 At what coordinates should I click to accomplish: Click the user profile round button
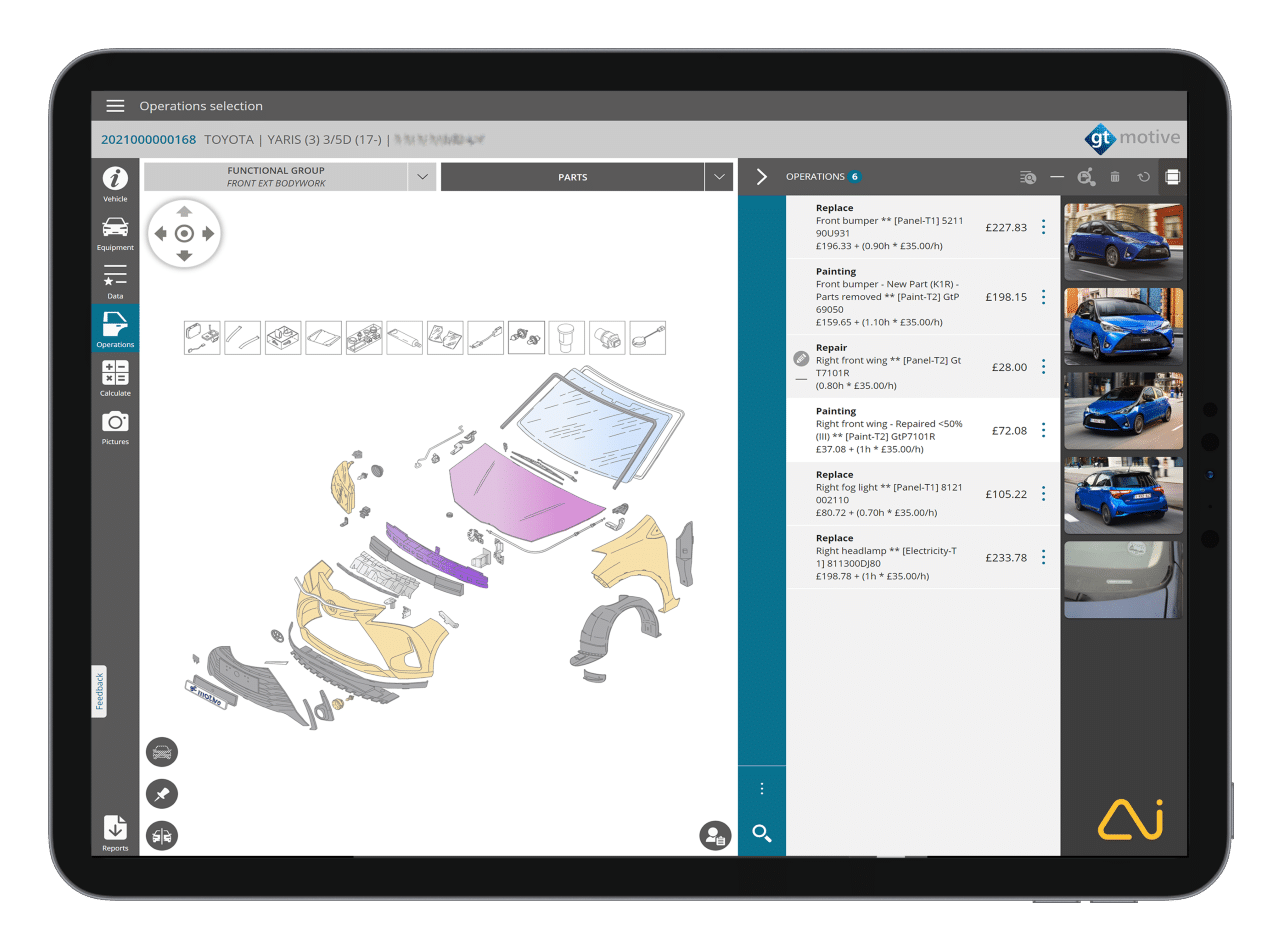(x=715, y=835)
